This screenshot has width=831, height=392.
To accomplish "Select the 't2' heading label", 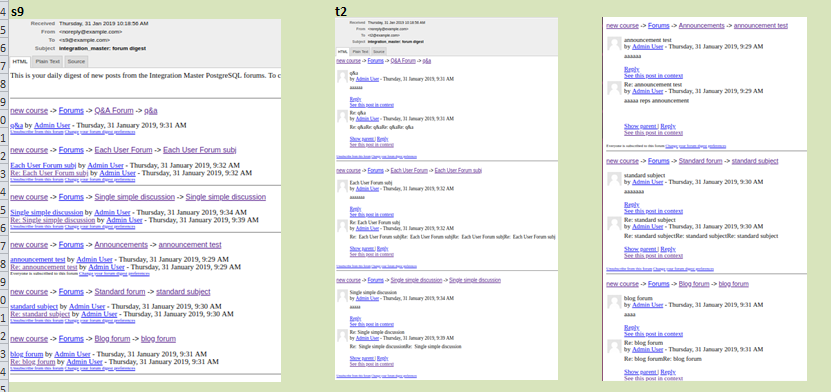I will point(341,11).
